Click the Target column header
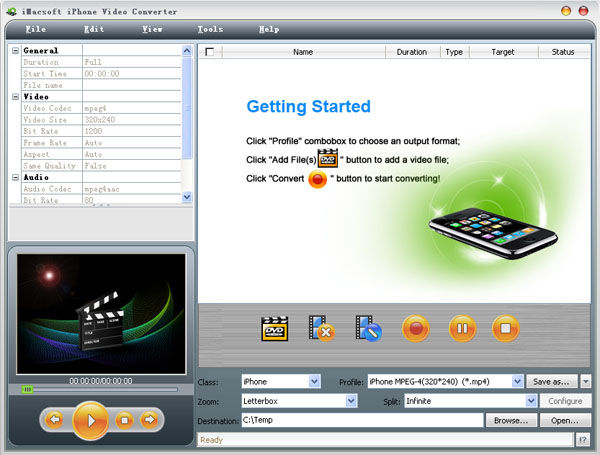The width and height of the screenshot is (600, 455). 503,52
